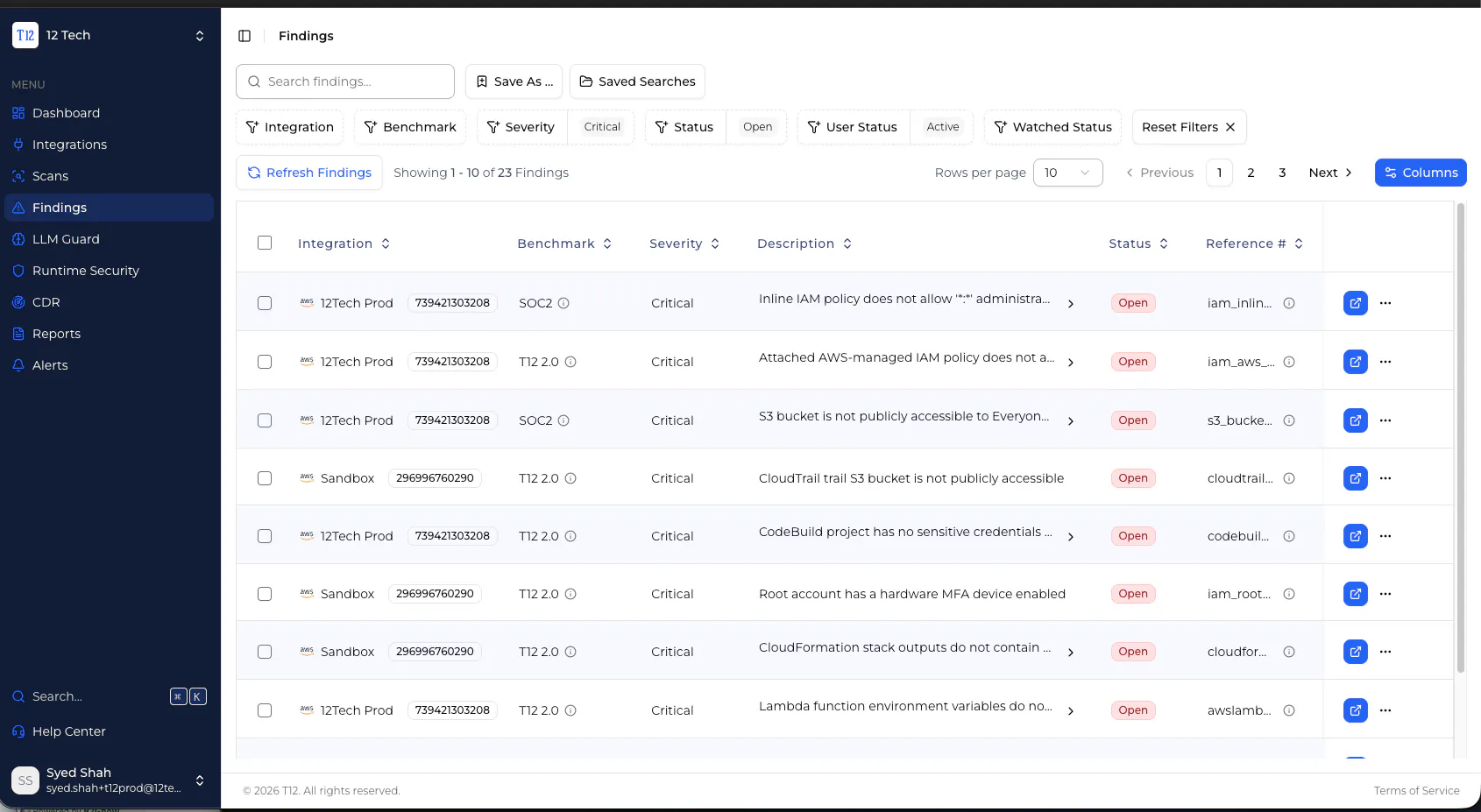
Task: Show info icon next to s3_bucke... reference
Action: (1289, 420)
